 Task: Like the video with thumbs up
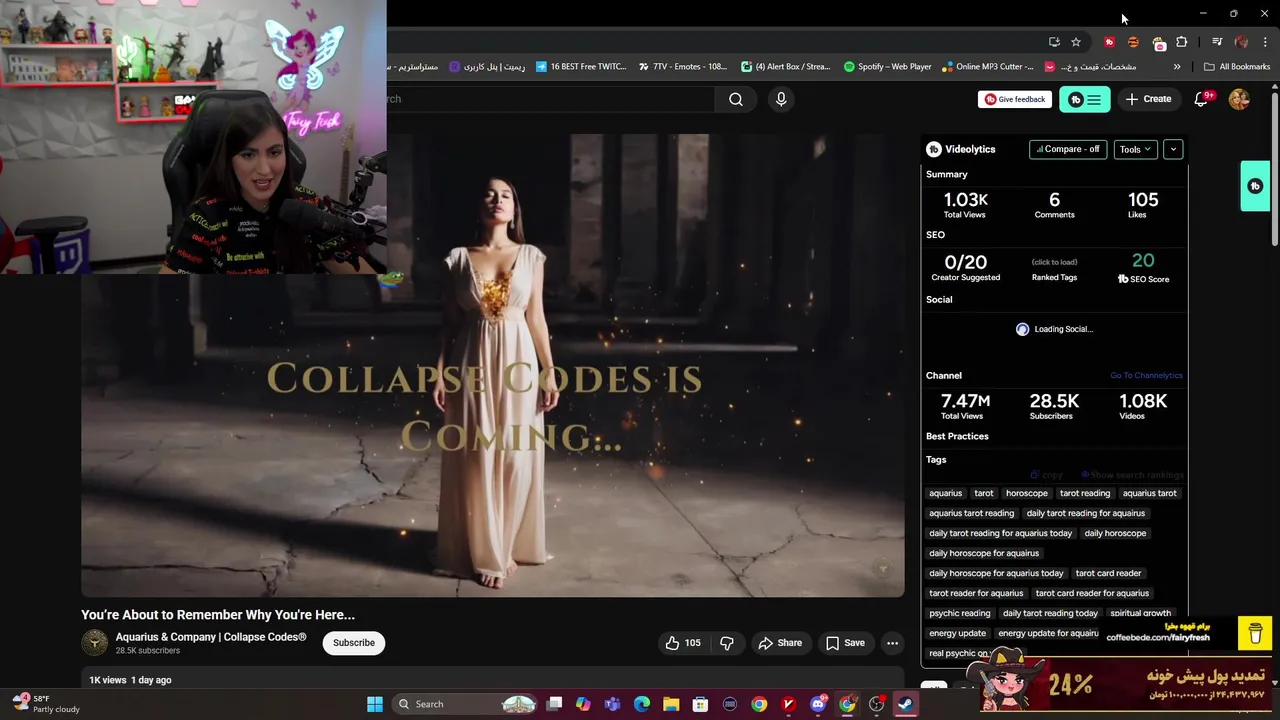coord(683,643)
